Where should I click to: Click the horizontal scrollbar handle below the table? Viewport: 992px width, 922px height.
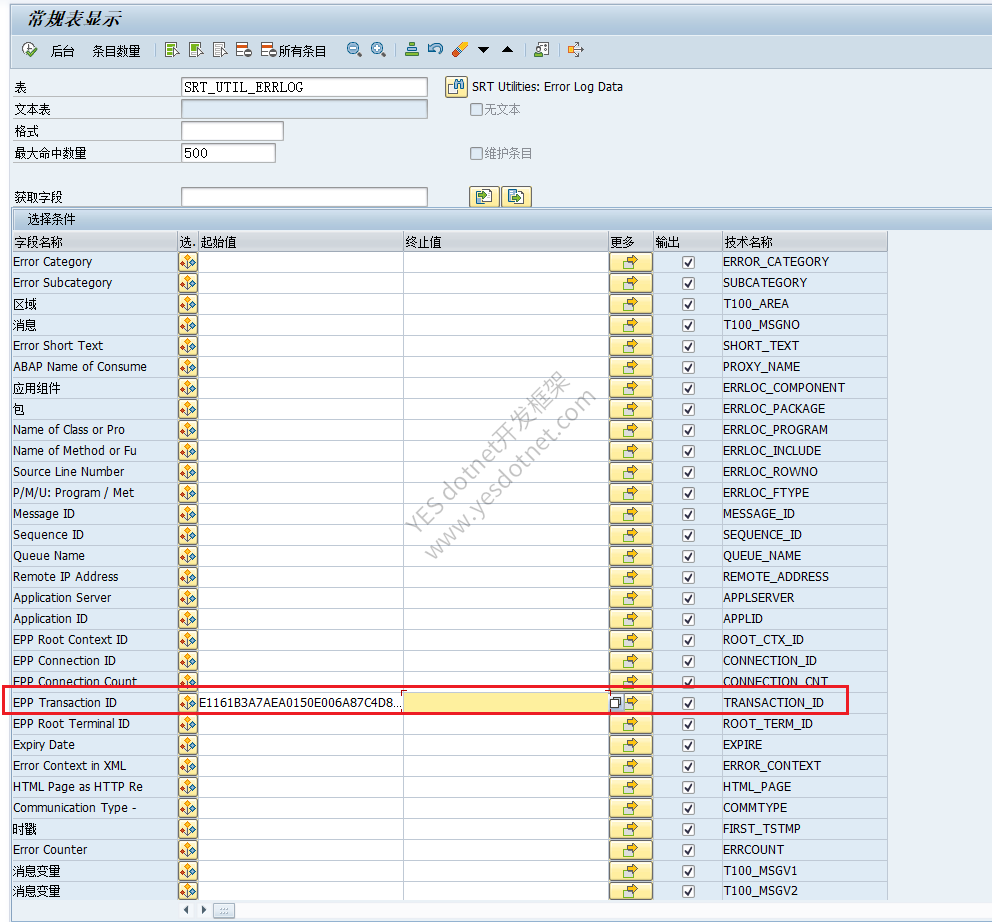tap(224, 911)
